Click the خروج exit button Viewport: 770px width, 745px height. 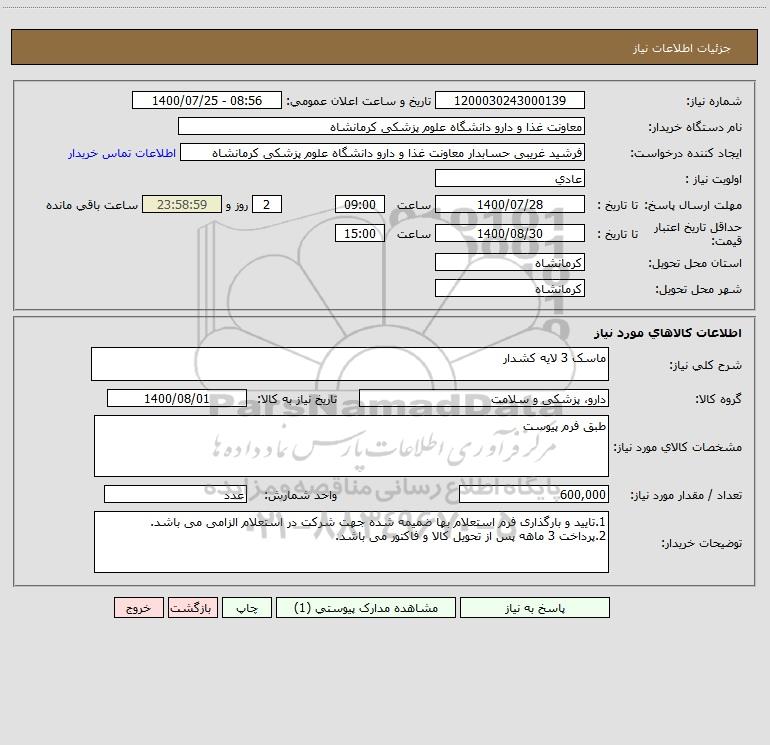point(138,607)
